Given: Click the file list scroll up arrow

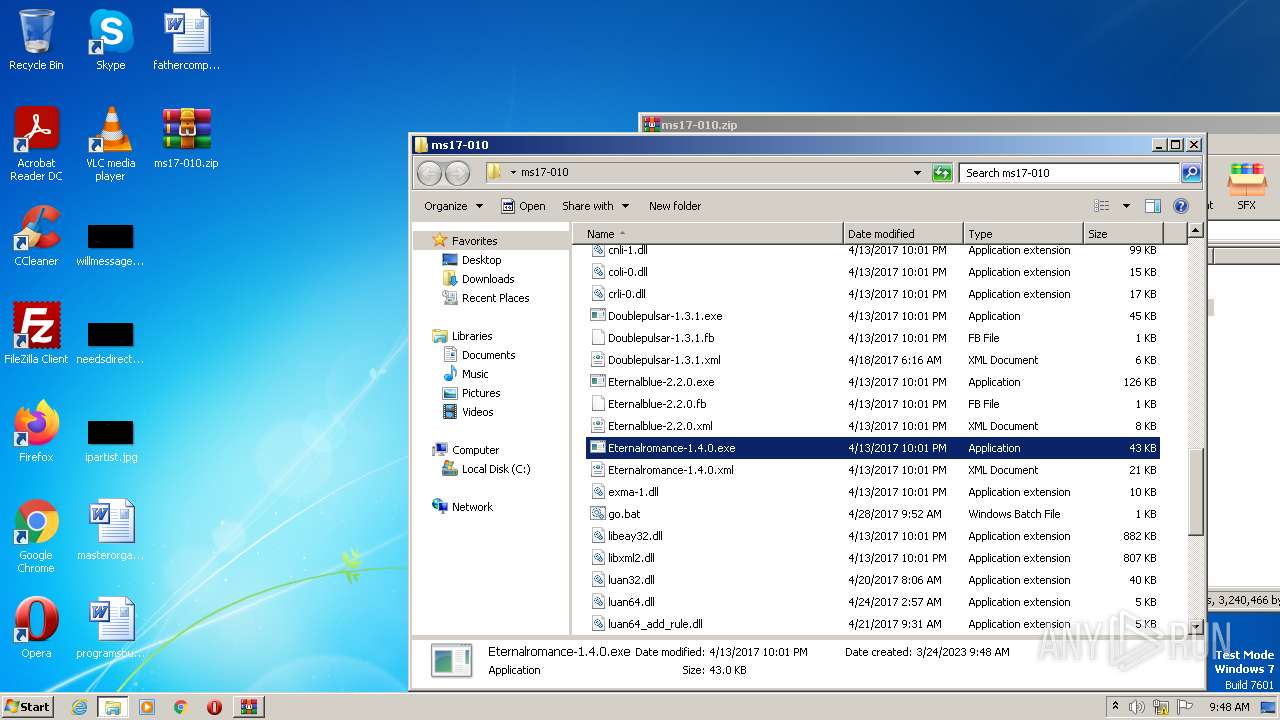Looking at the screenshot, I should [1195, 232].
